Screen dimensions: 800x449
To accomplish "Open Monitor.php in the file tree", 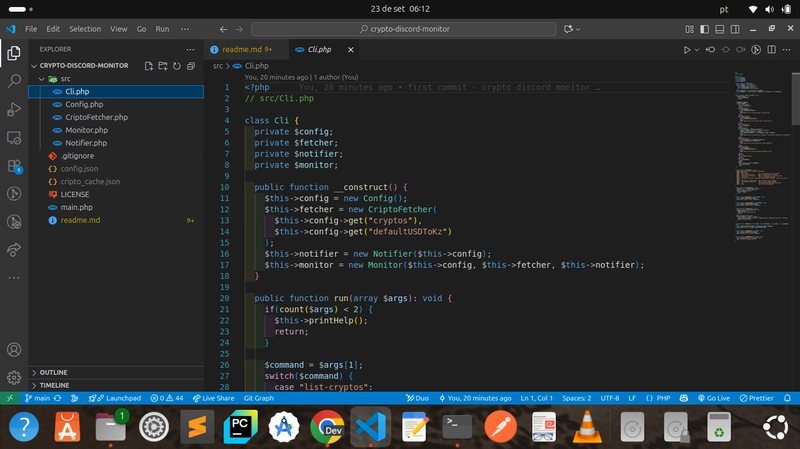I will [86, 130].
